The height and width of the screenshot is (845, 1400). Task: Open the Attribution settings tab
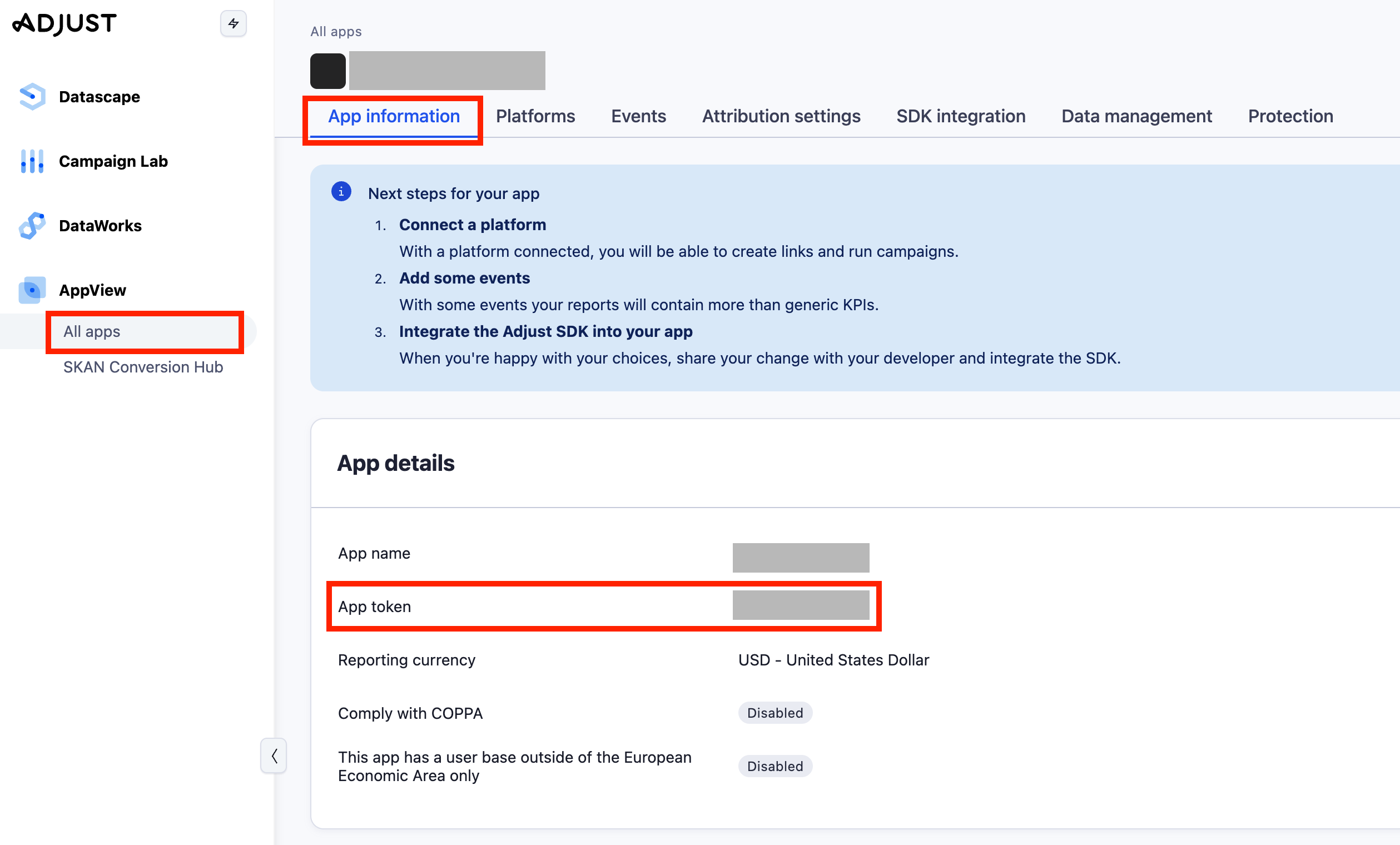coord(781,116)
